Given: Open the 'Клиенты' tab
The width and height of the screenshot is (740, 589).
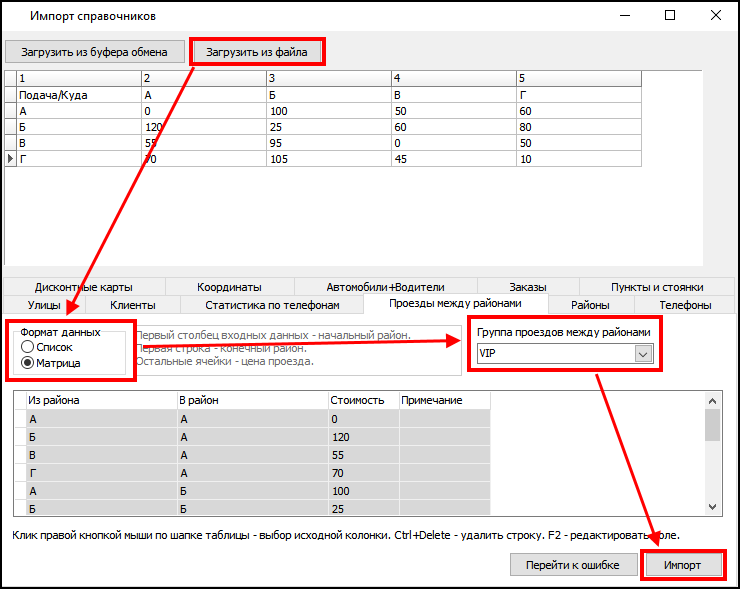Looking at the screenshot, I should click(132, 305).
